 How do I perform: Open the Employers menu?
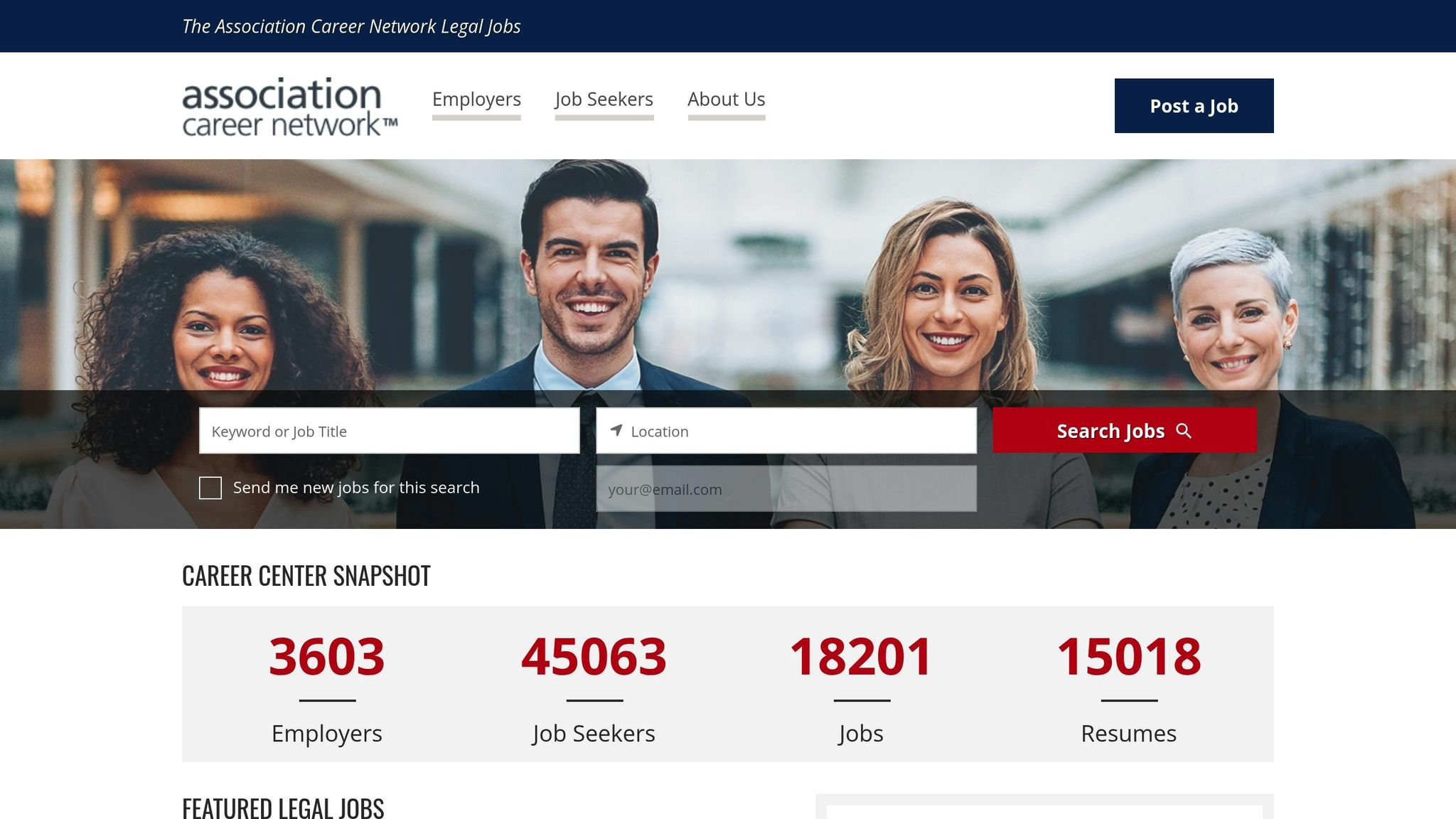(476, 100)
